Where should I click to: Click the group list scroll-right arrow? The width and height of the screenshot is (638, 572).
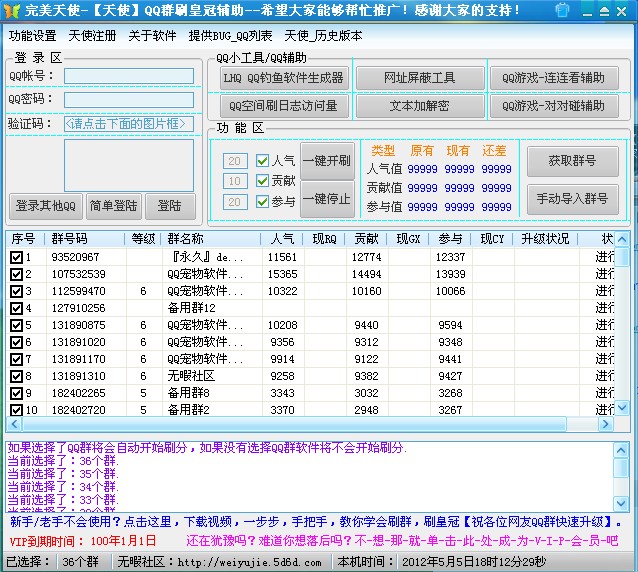tap(605, 424)
